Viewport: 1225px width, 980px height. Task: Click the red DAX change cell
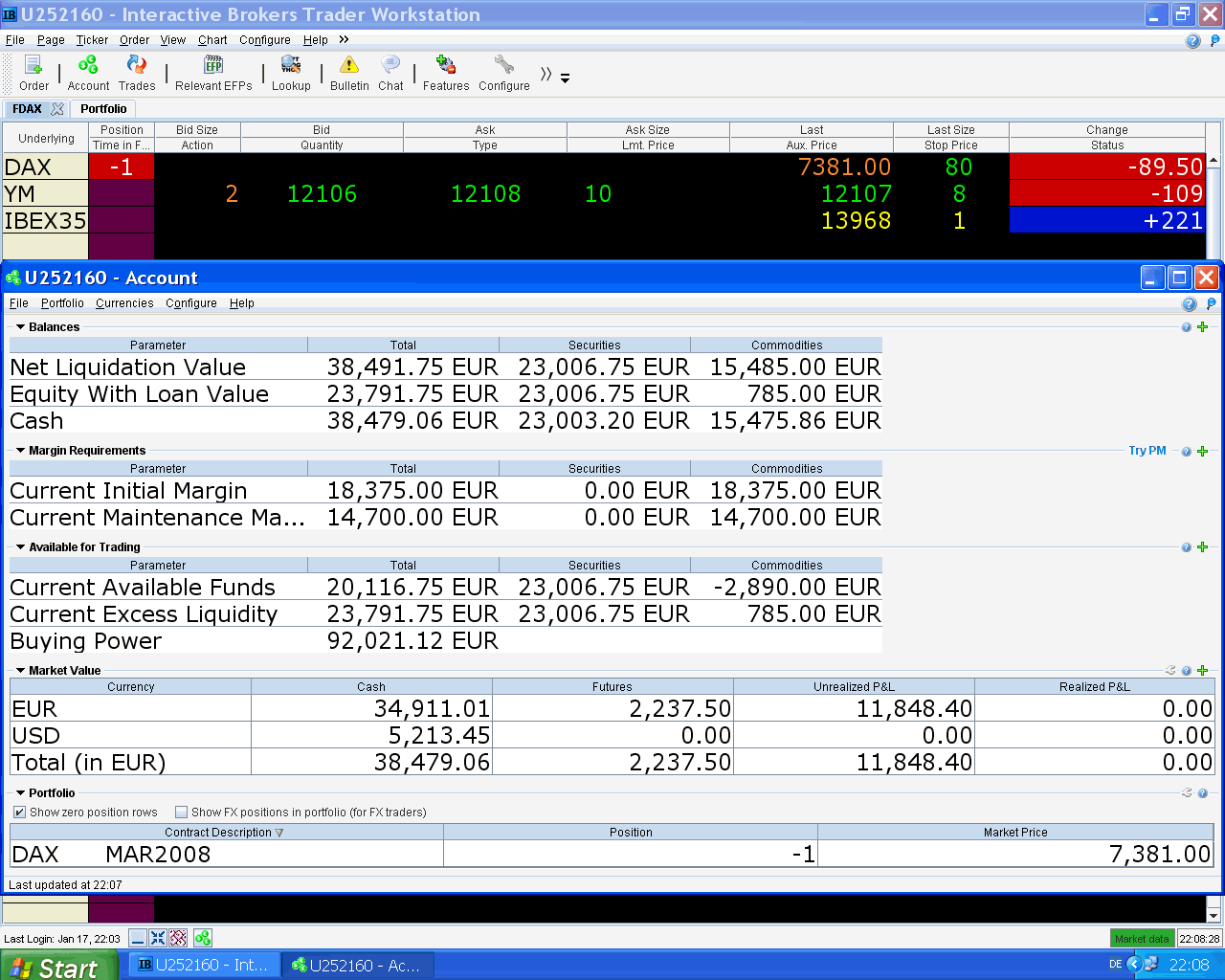[1106, 167]
